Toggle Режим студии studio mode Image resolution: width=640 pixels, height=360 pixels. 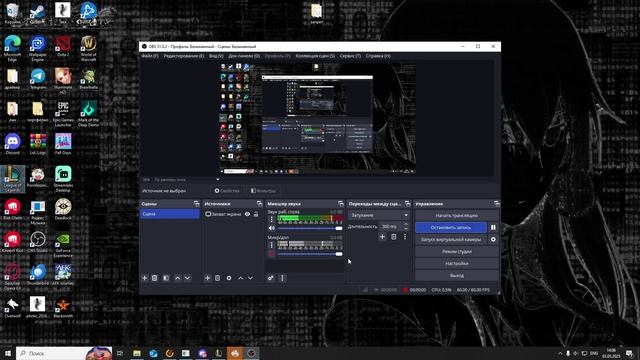(457, 251)
